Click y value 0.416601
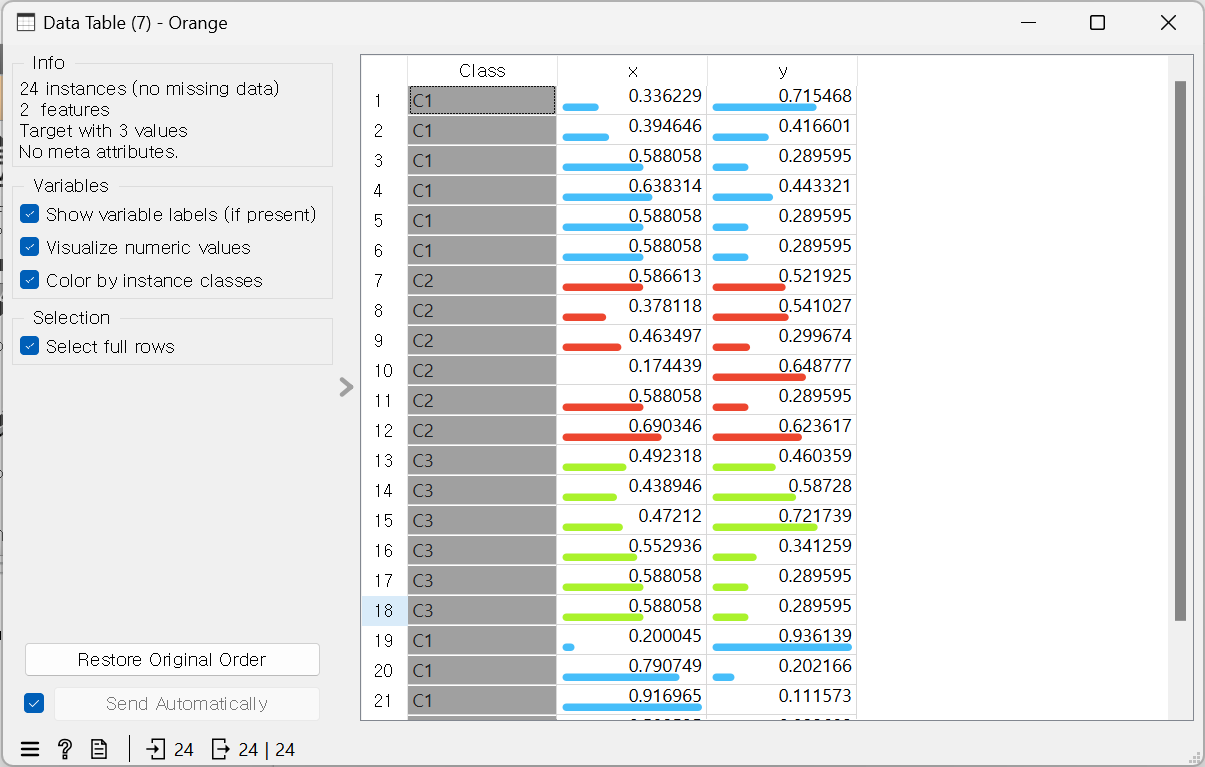This screenshot has height=767, width=1205. point(815,126)
